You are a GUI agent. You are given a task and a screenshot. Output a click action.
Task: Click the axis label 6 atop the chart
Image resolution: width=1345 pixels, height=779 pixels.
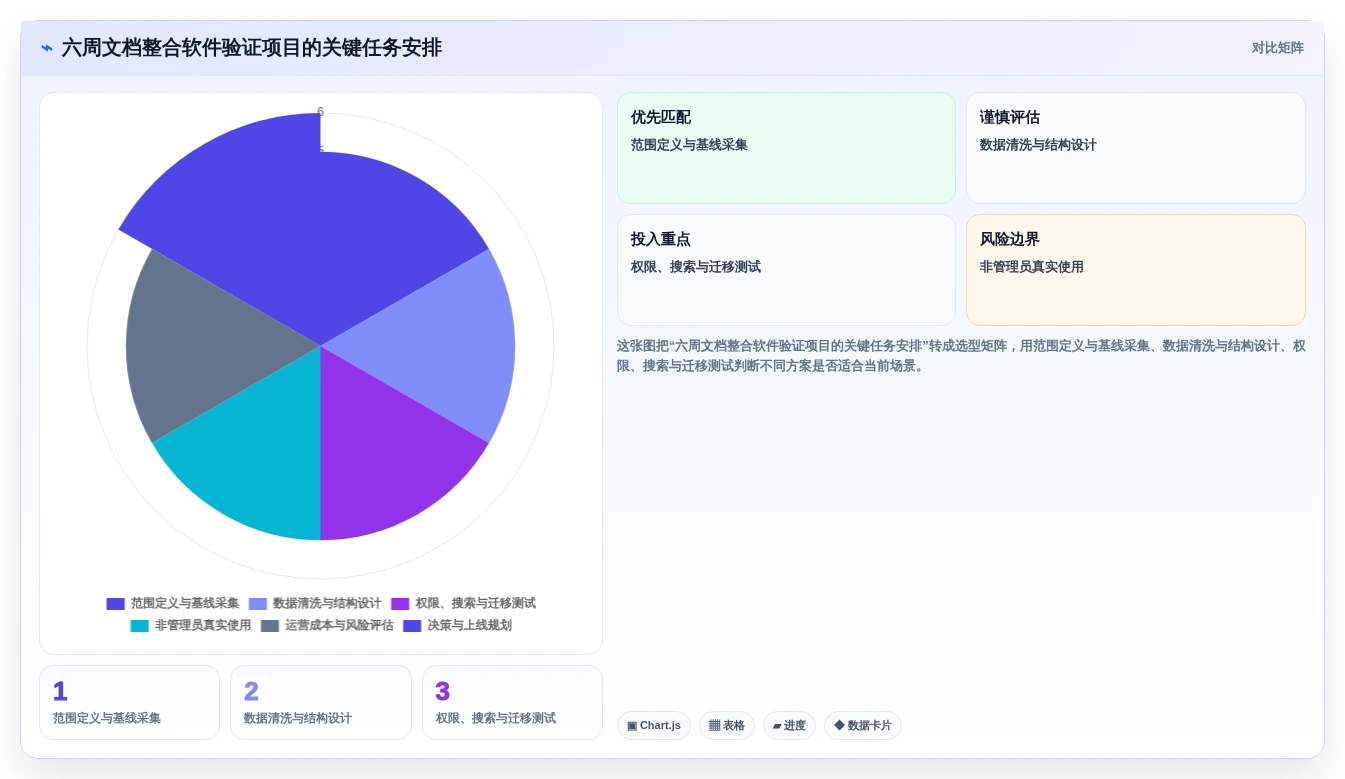pos(321,112)
